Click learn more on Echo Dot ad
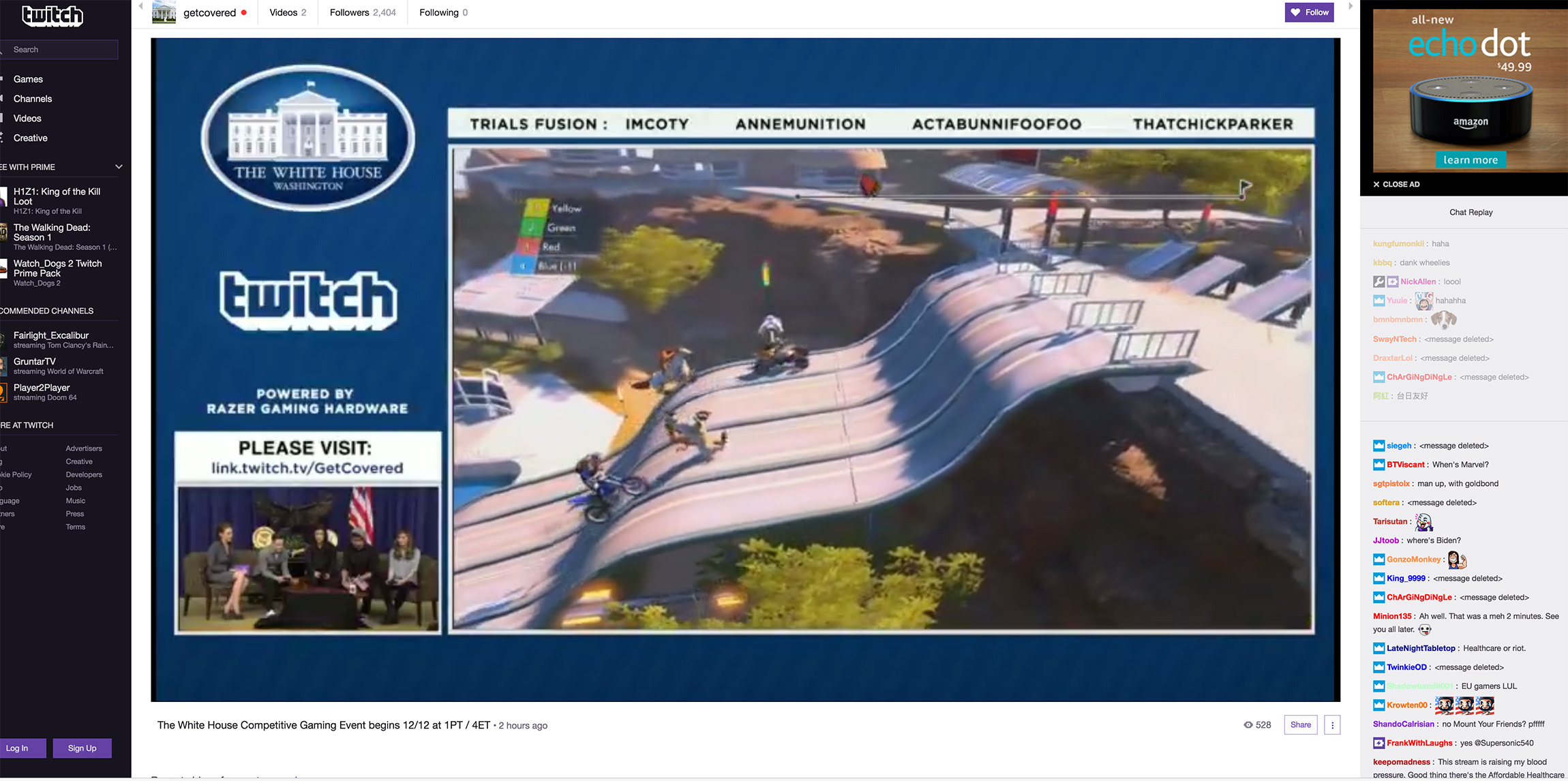The image size is (1568, 781). click(1471, 160)
